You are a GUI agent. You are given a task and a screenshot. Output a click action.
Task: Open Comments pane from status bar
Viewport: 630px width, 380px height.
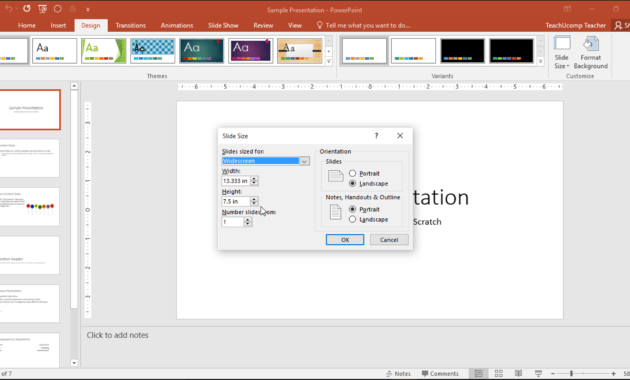[x=440, y=374]
